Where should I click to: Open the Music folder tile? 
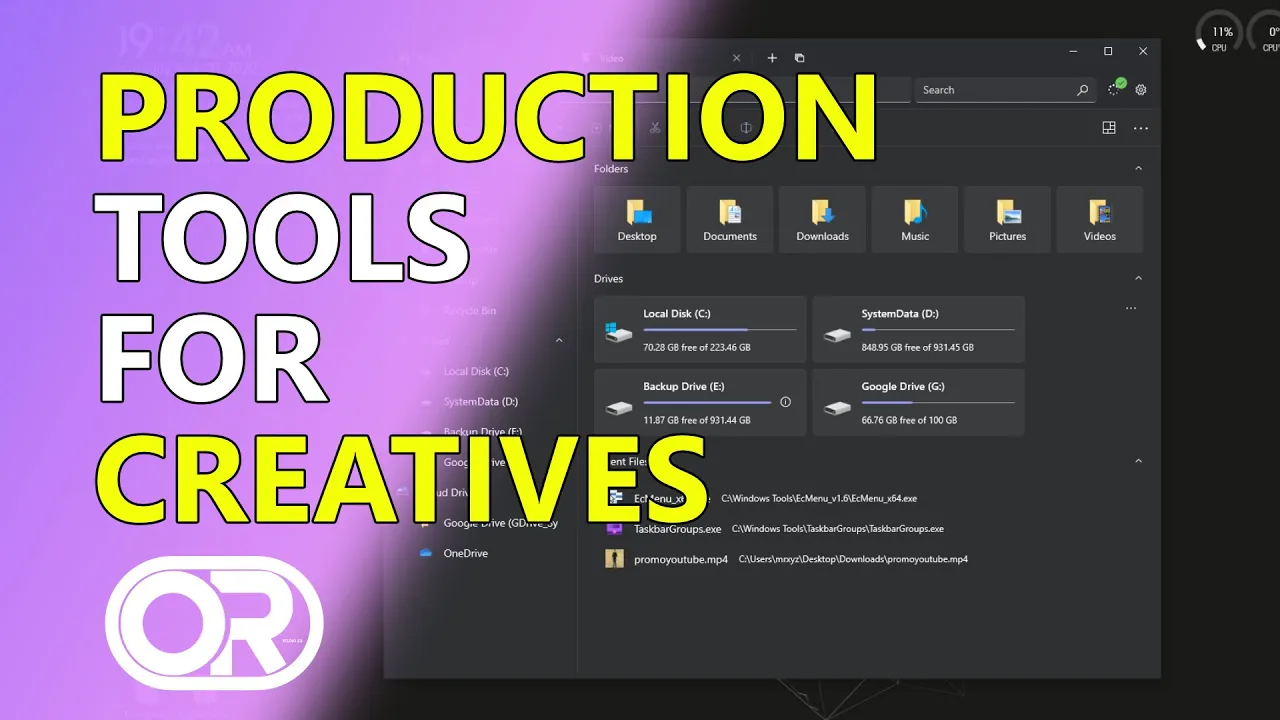(915, 219)
